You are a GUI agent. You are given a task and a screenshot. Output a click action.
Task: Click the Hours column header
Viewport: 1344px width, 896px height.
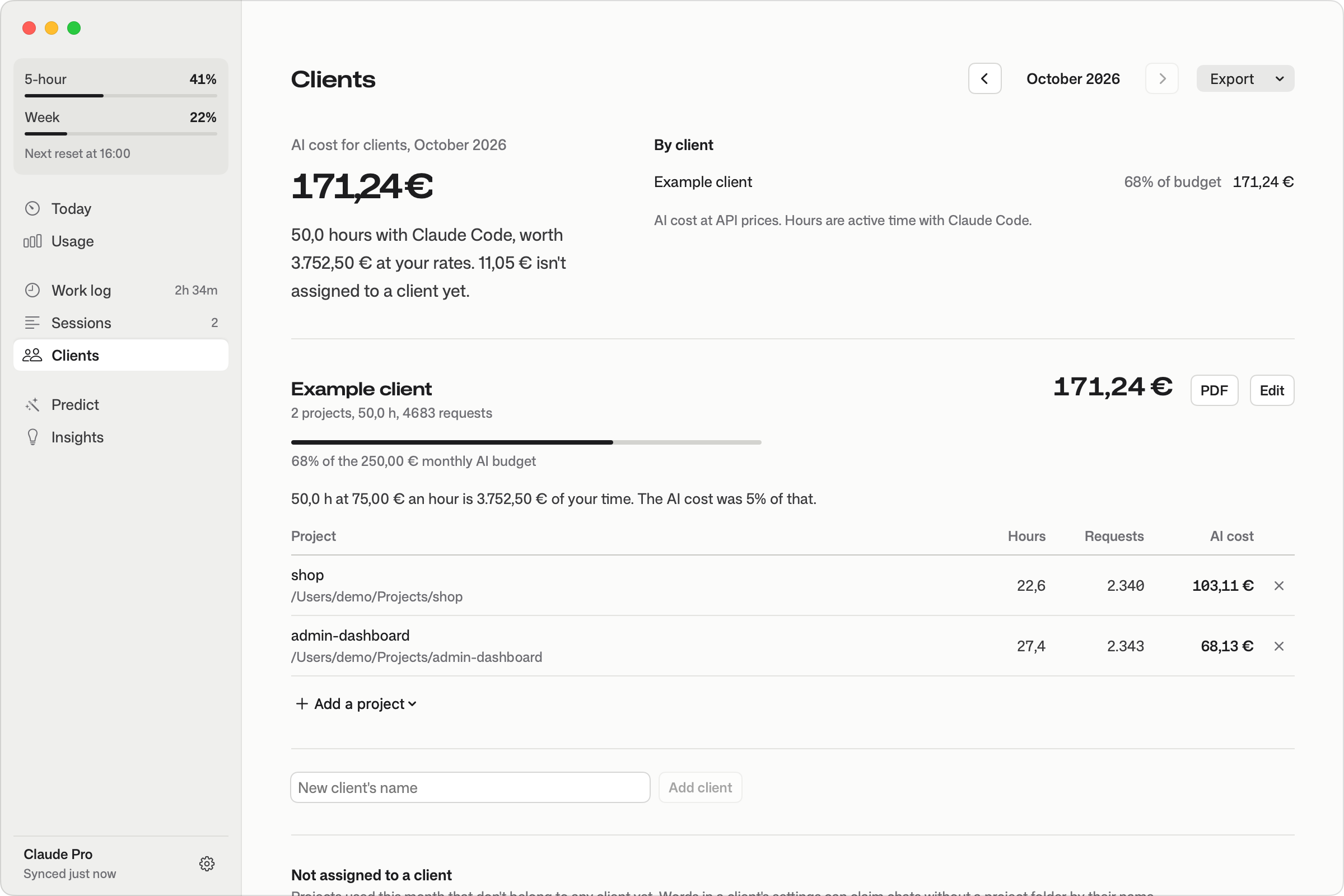1026,536
